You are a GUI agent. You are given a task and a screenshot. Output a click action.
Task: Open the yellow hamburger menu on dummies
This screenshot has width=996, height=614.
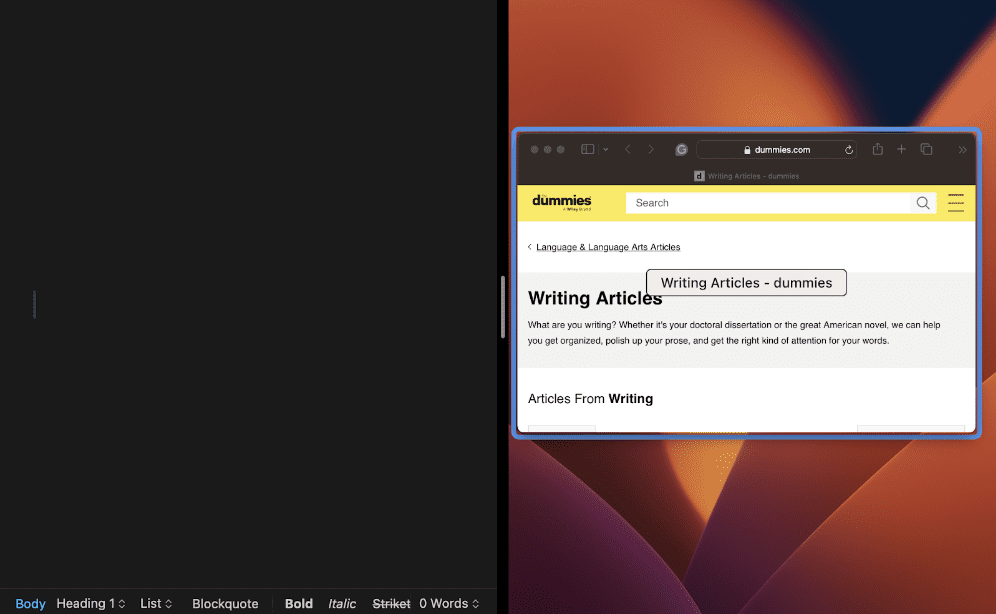coord(956,202)
